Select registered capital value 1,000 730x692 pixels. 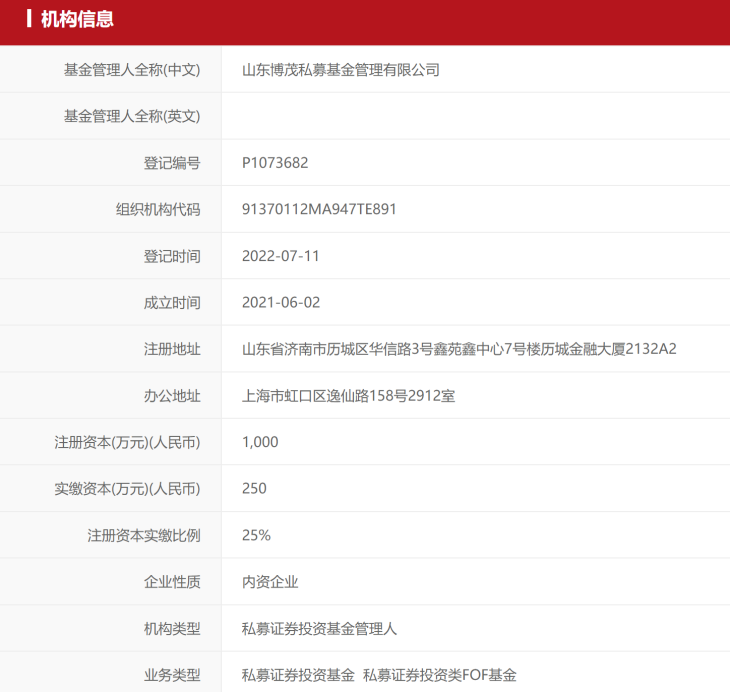click(x=260, y=442)
